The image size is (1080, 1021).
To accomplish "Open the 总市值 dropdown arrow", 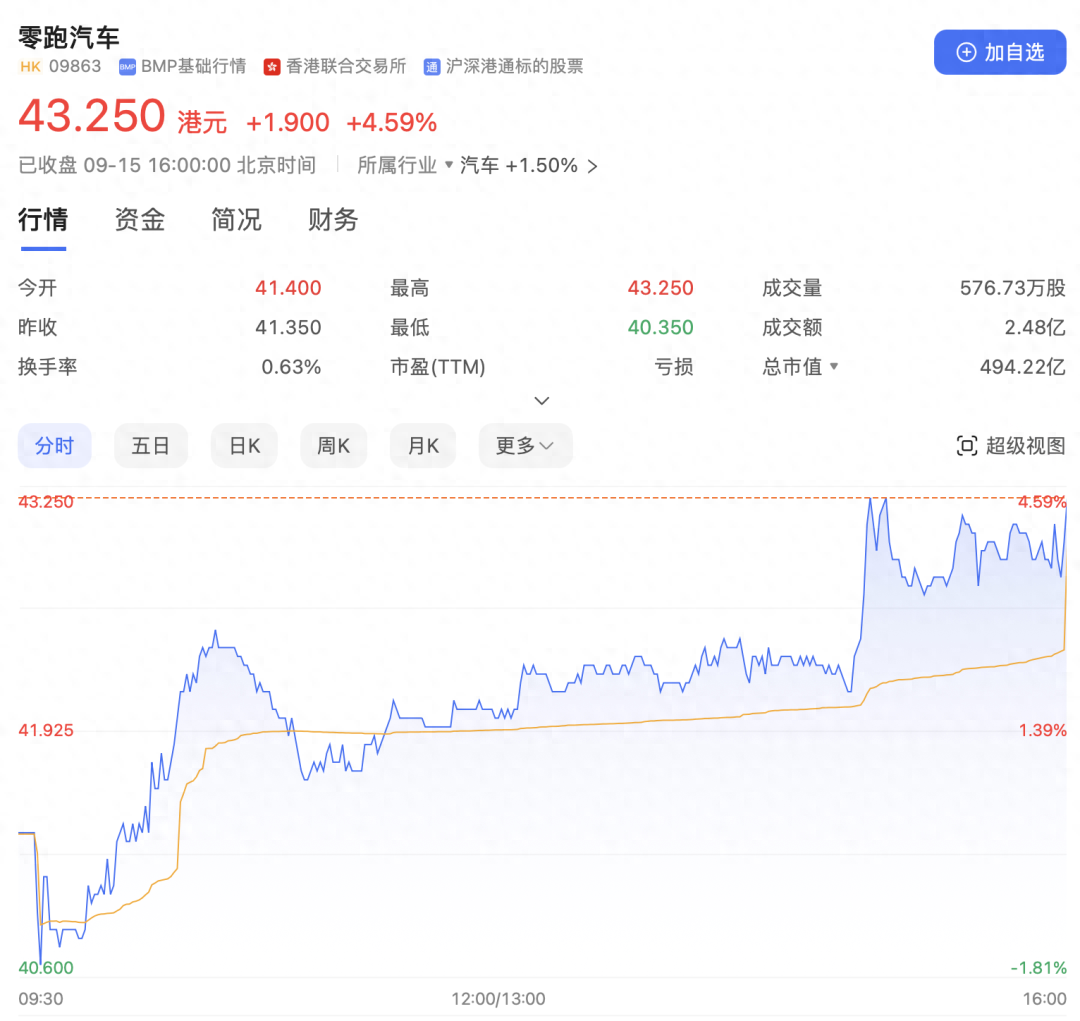I will [x=834, y=367].
